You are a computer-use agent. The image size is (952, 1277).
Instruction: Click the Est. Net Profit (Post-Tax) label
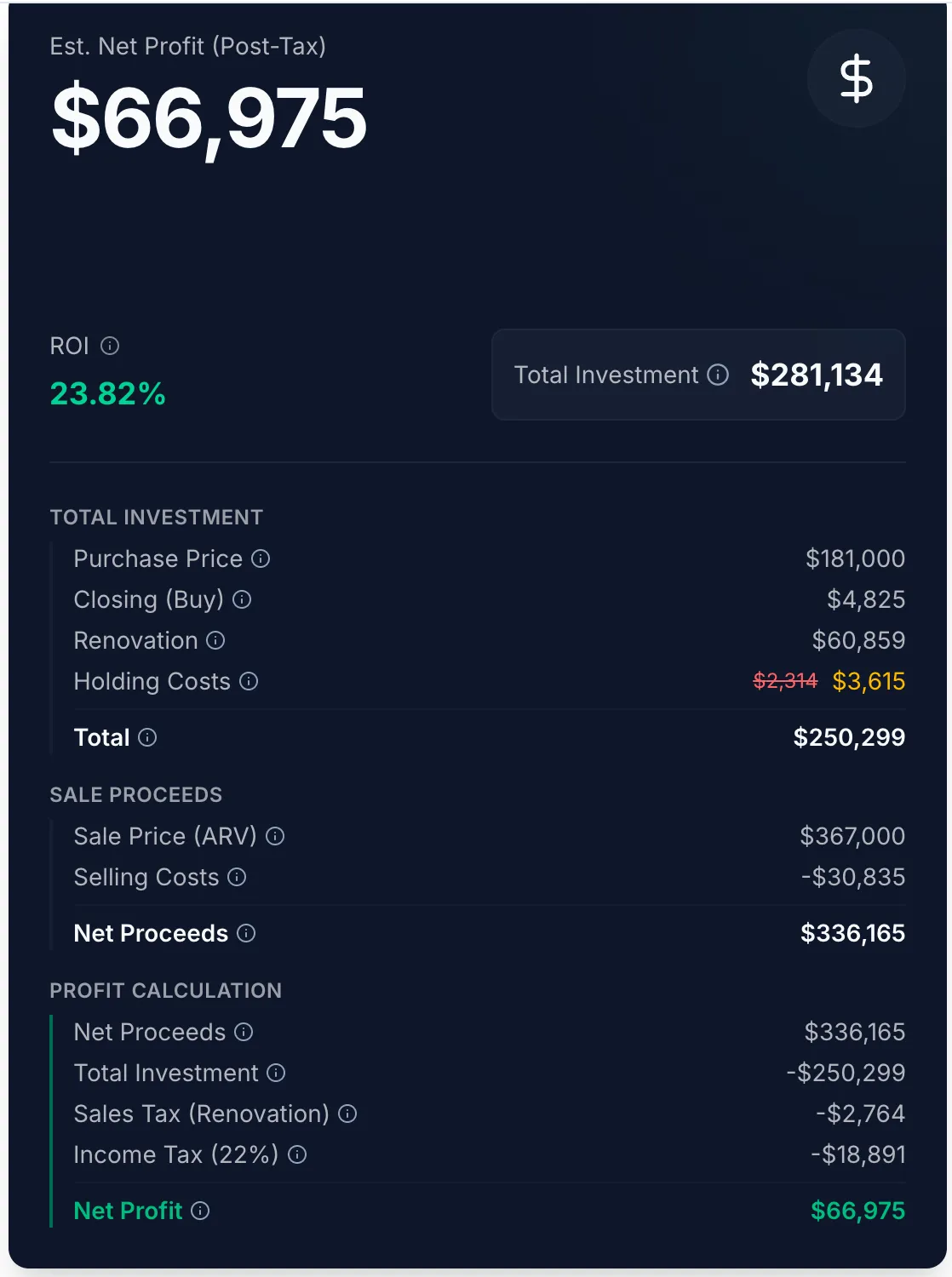pyautogui.click(x=188, y=46)
